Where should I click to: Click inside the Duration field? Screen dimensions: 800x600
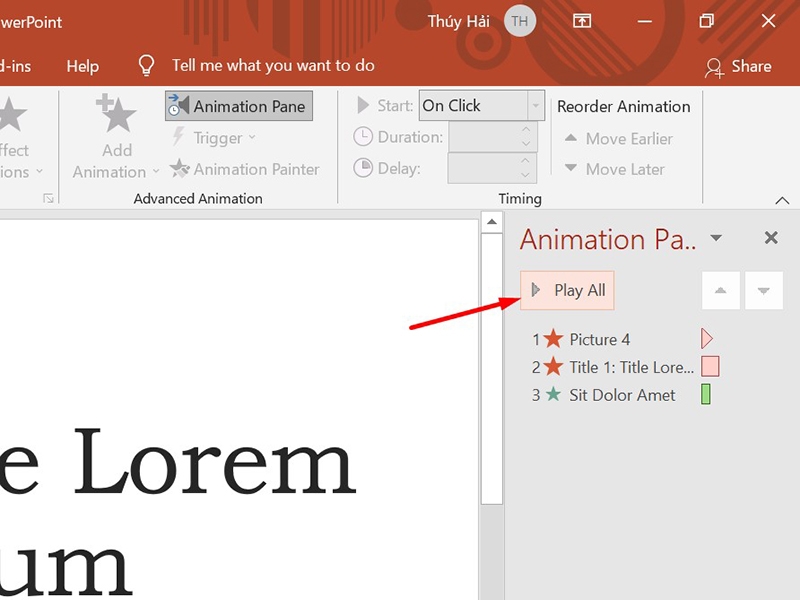487,137
